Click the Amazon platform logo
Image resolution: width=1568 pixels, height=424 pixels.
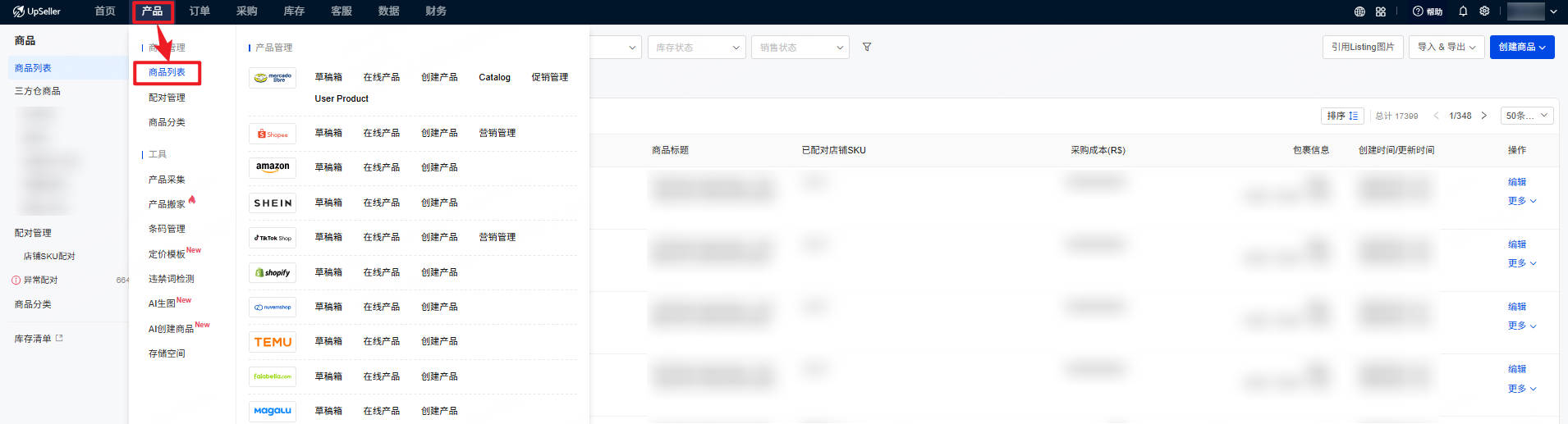(273, 167)
